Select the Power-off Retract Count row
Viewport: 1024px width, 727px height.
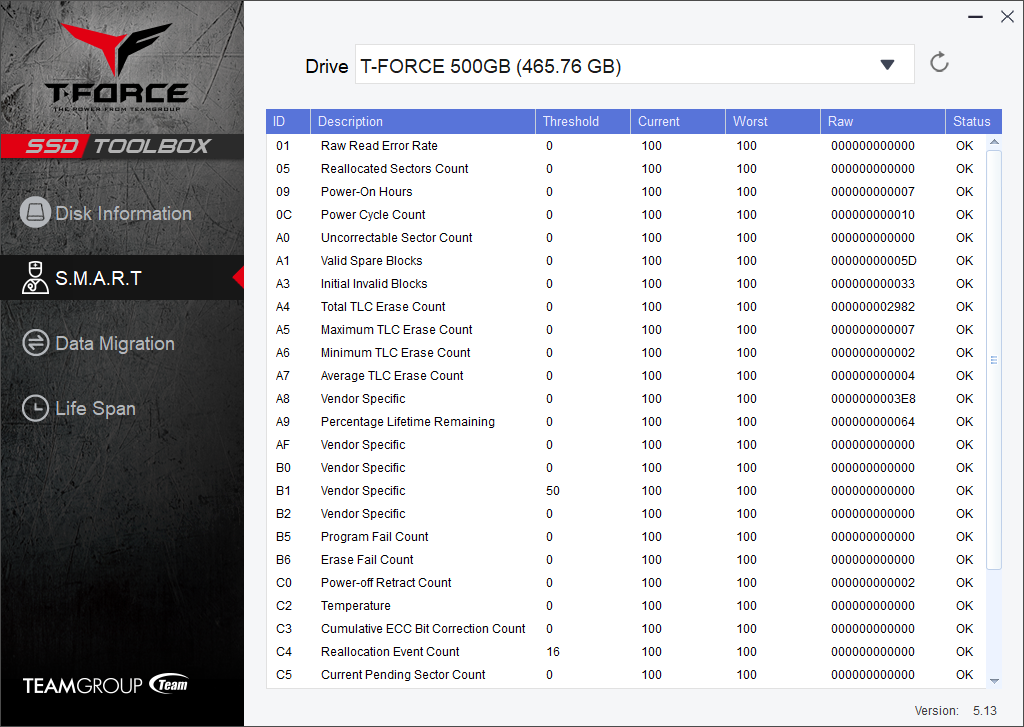coord(626,583)
